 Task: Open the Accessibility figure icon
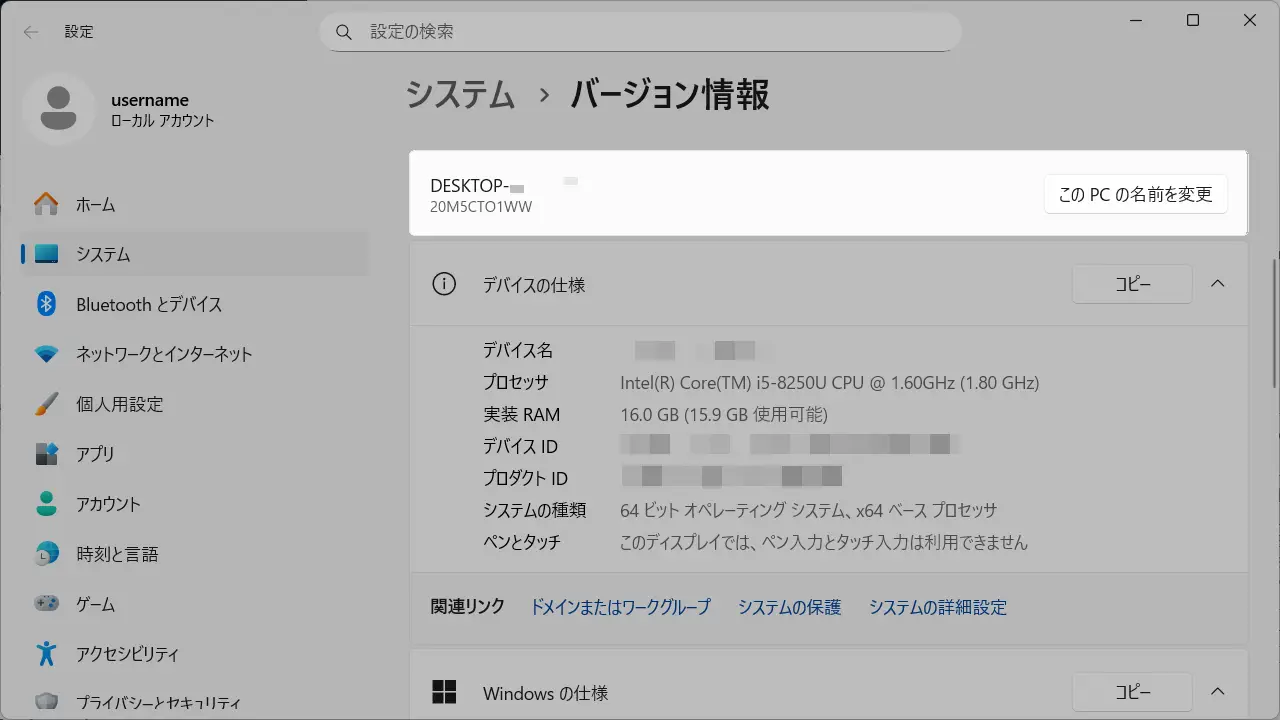click(x=46, y=654)
